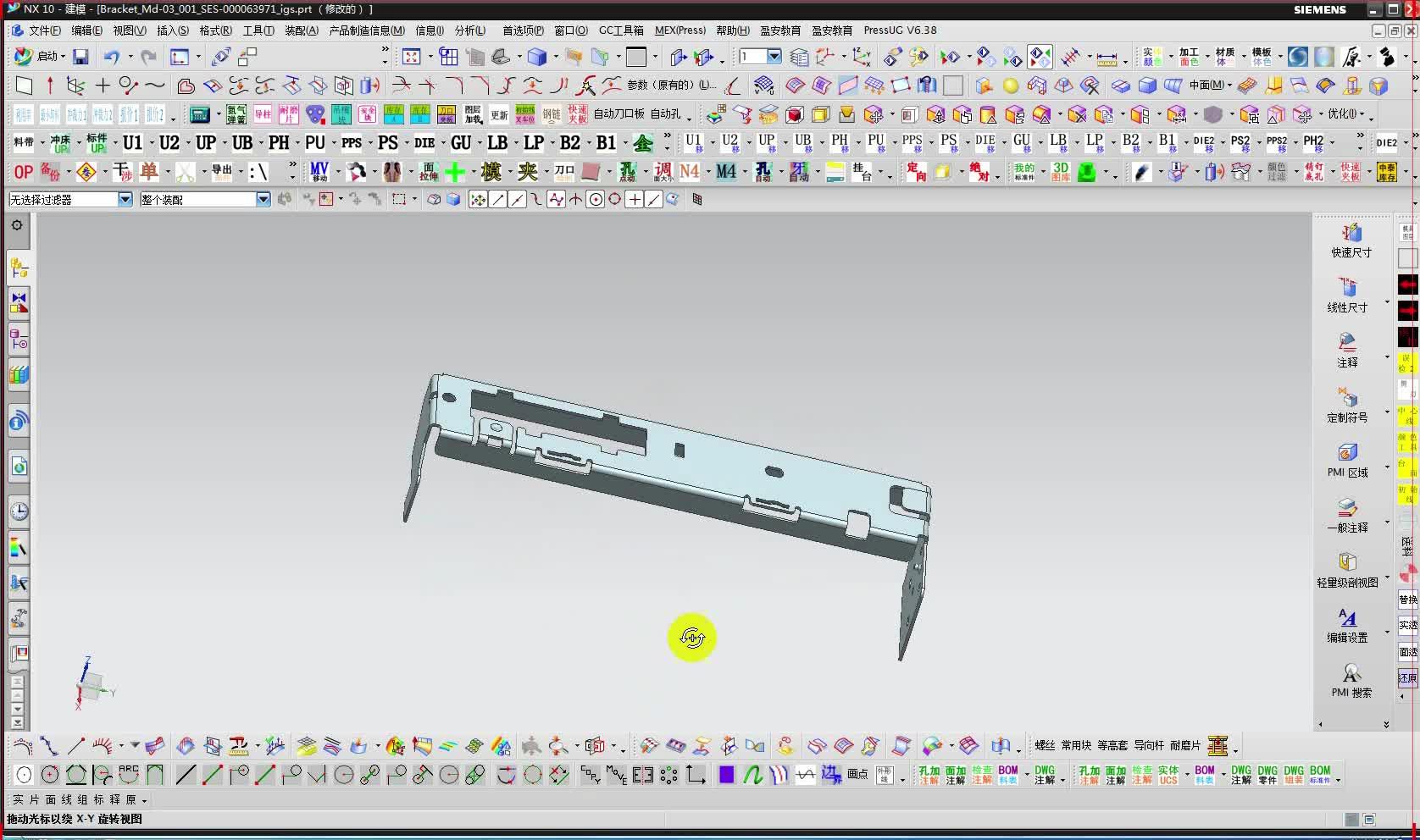Expand the 整个装配 scope dropdown

click(x=263, y=199)
